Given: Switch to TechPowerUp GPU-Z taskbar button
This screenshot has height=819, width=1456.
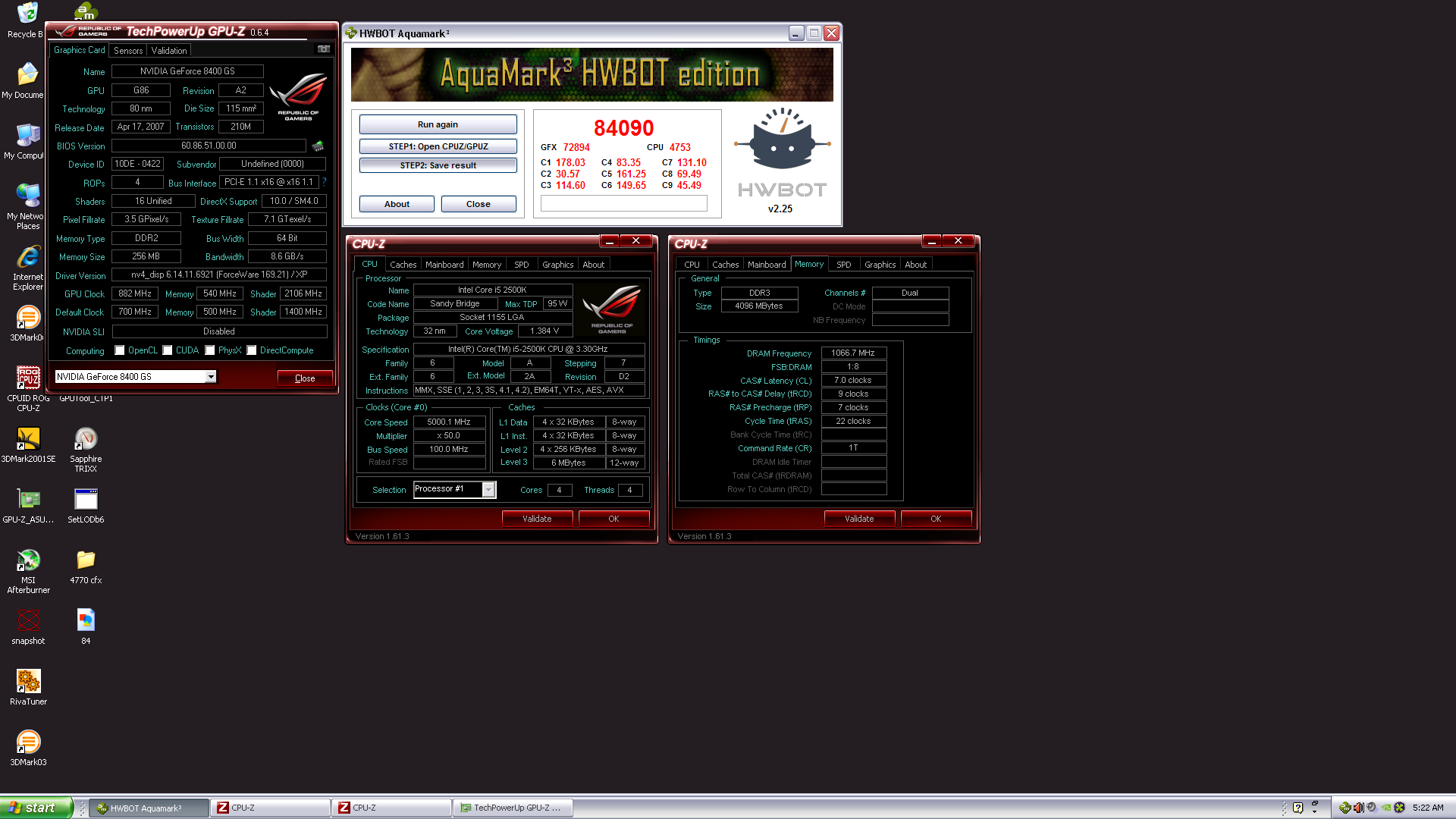Looking at the screenshot, I should pos(513,808).
